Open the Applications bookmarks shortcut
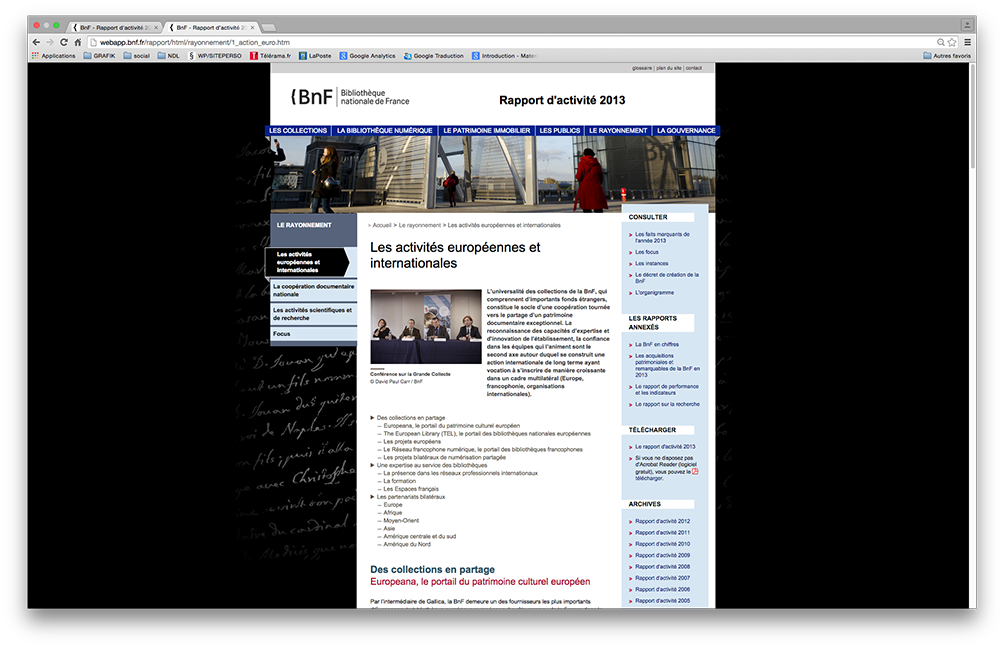This screenshot has height=648, width=1004. click(x=54, y=56)
